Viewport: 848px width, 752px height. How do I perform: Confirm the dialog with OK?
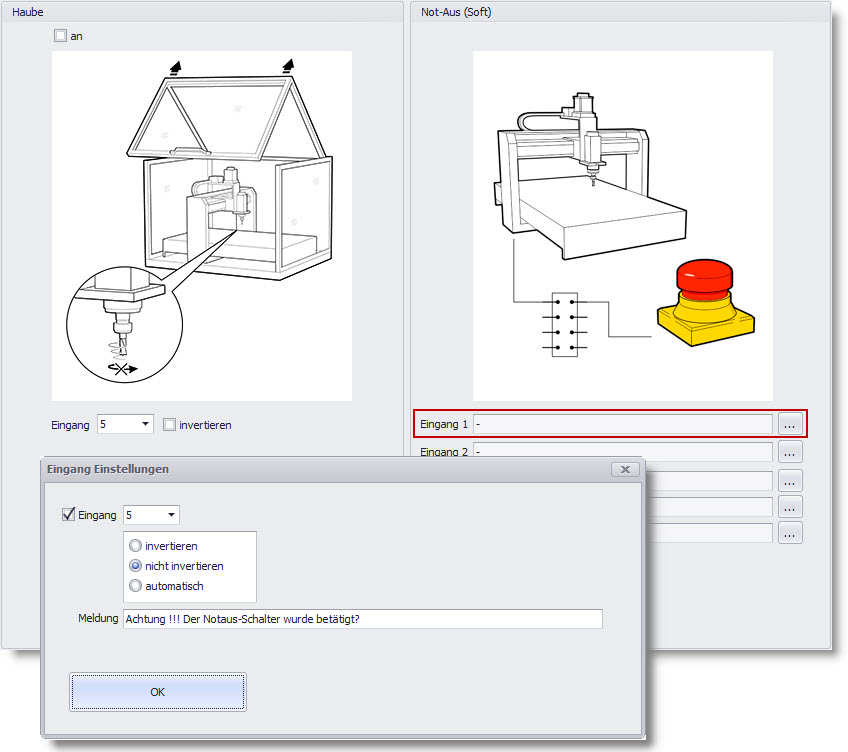(157, 691)
